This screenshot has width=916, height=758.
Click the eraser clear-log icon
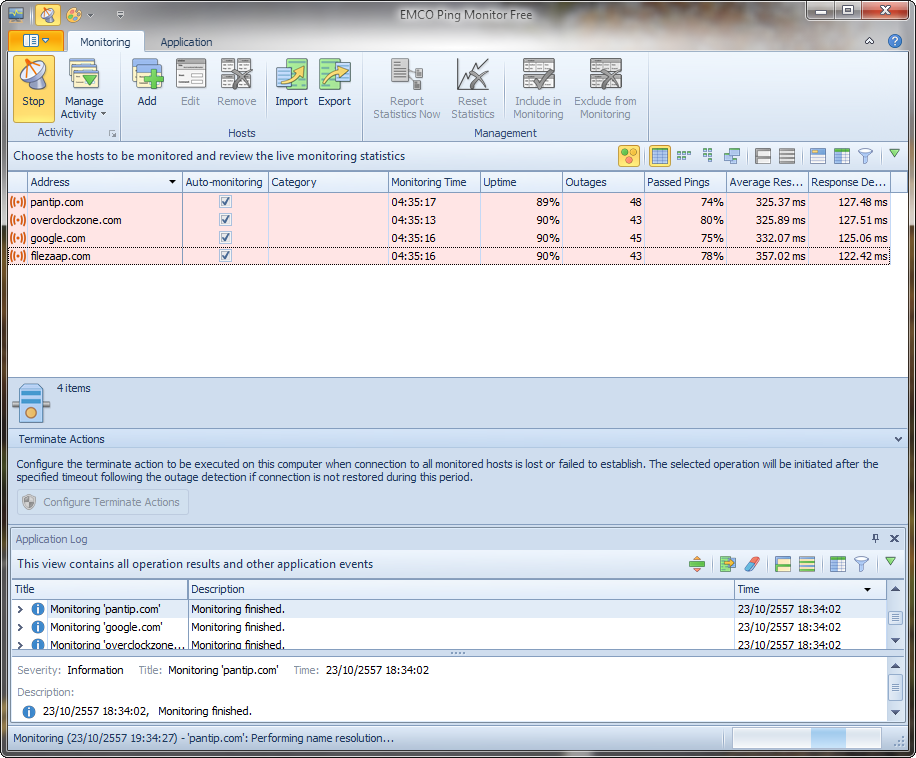coord(753,565)
